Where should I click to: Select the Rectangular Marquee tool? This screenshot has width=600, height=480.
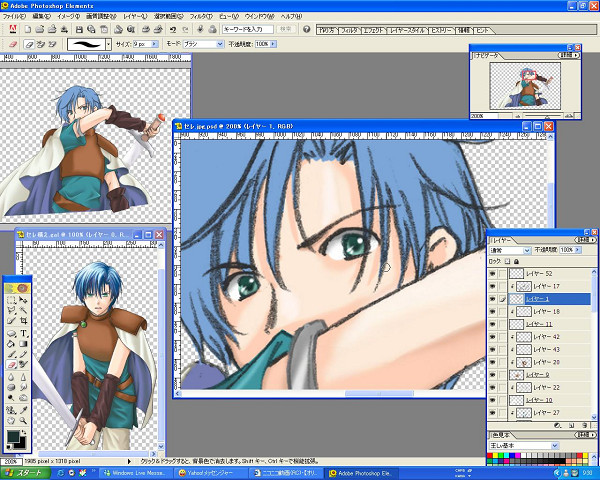[11, 300]
